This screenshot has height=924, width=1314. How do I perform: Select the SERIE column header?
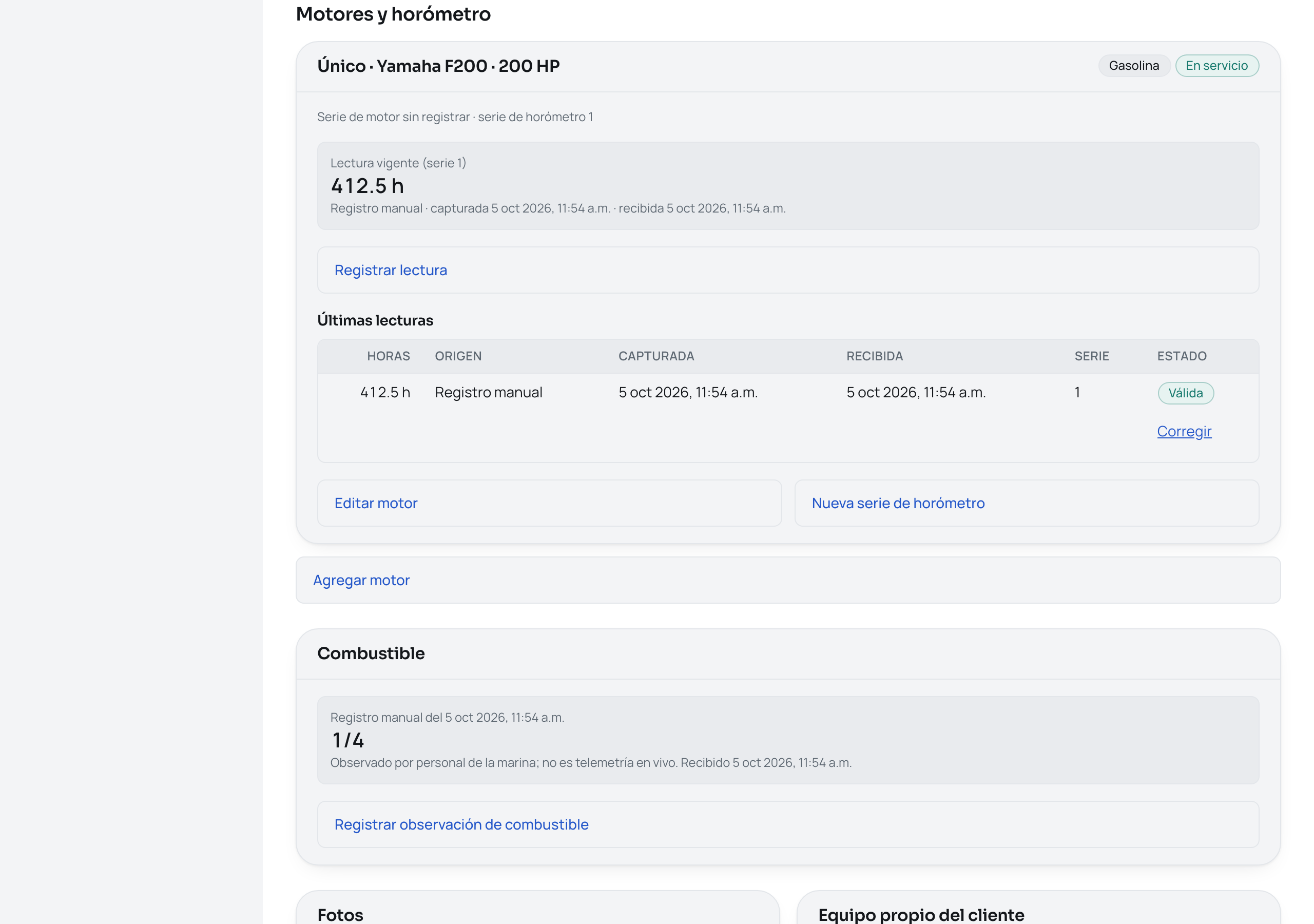click(1091, 356)
